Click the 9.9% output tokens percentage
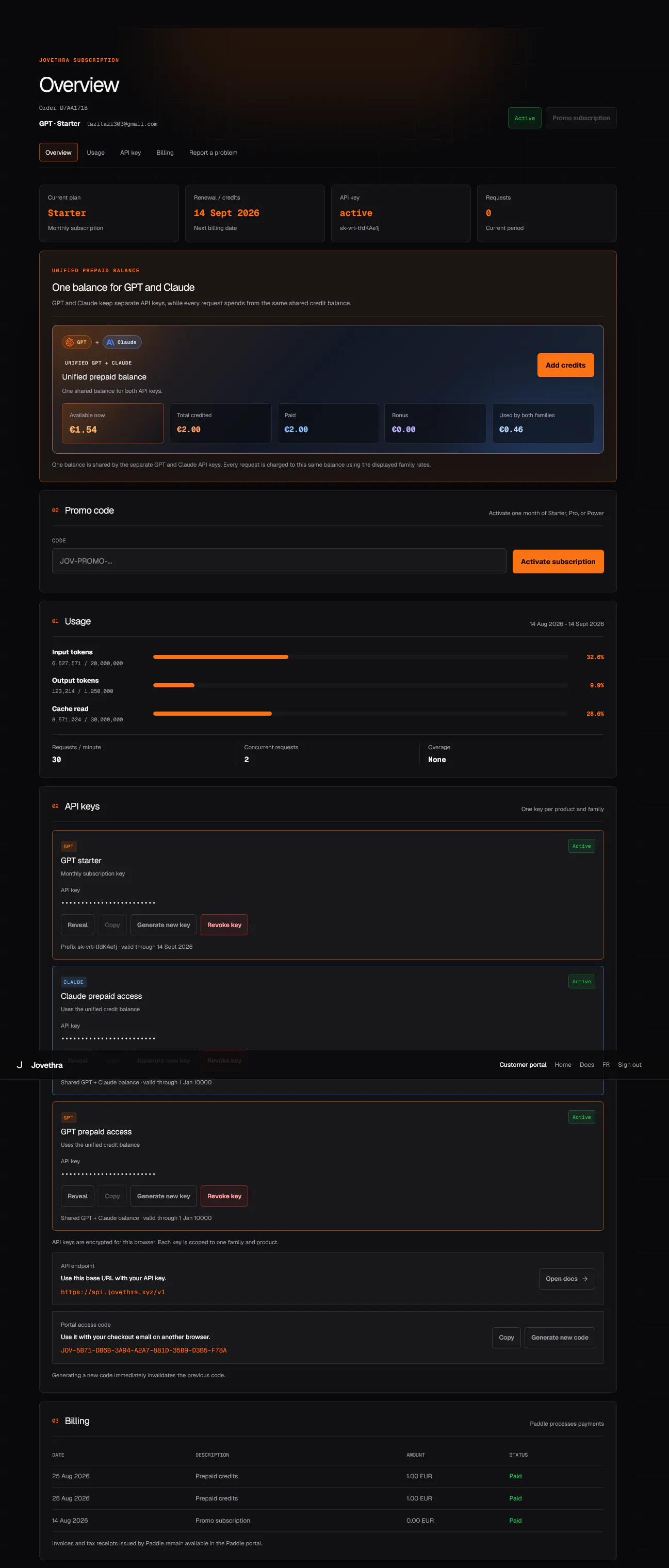The image size is (669, 1568). [x=597, y=685]
